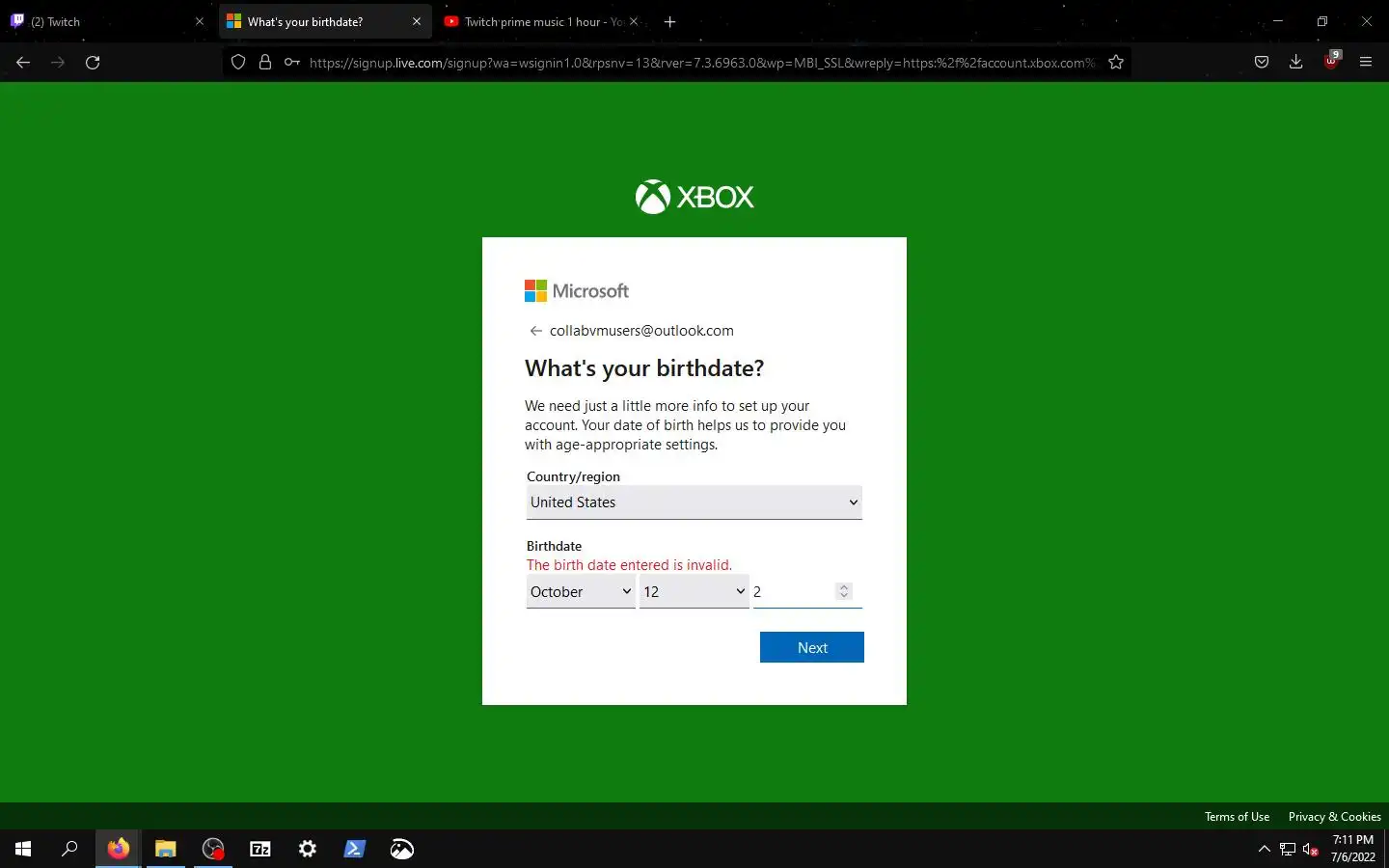Open the clock and date flyout

1353,849
